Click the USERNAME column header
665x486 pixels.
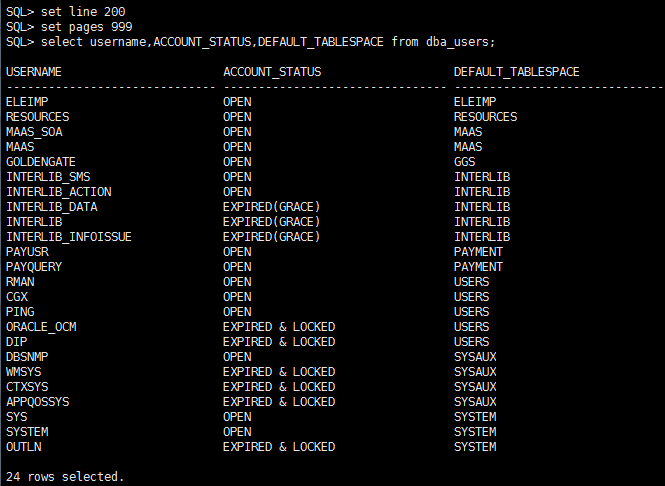(x=34, y=72)
